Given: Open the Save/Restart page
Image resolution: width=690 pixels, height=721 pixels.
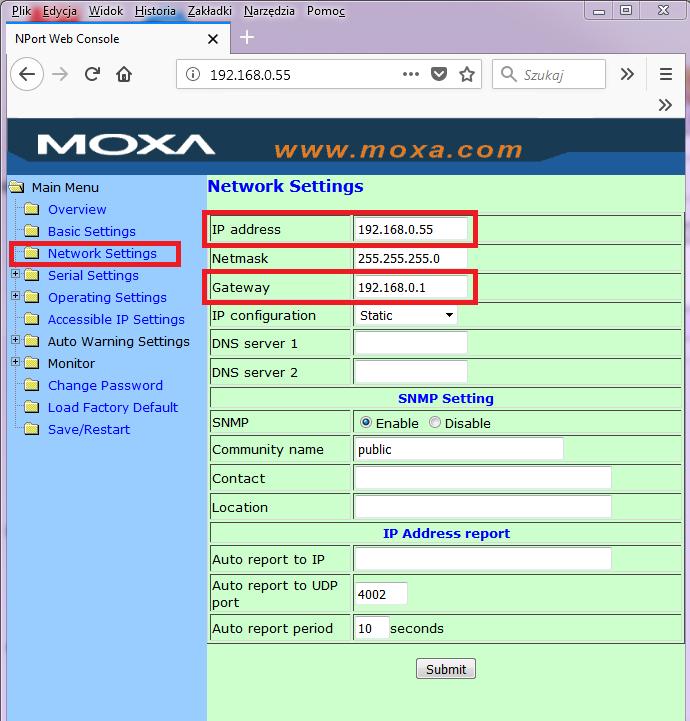Looking at the screenshot, I should [89, 429].
